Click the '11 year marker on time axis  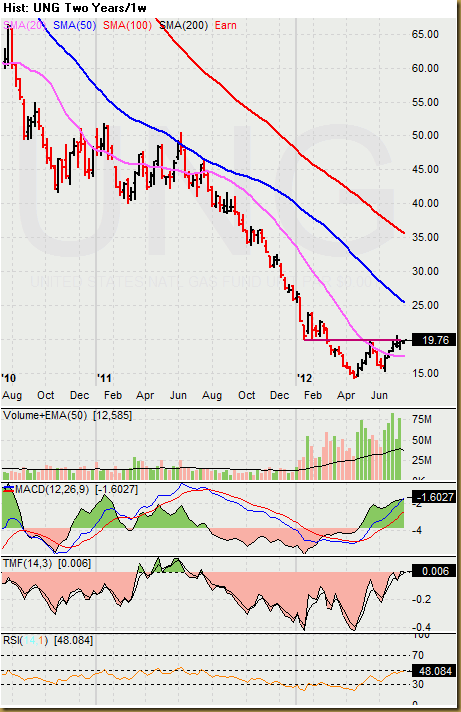[x=104, y=378]
